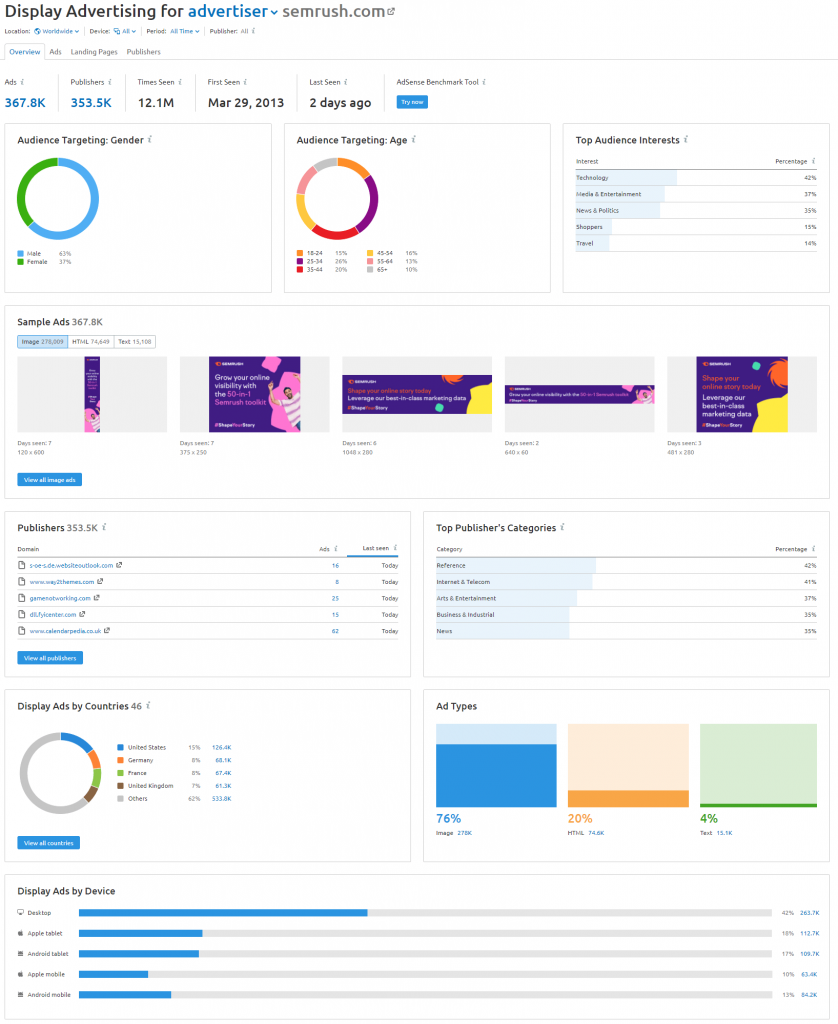Open external link icon for www.way2themes.com
This screenshot has height=1024, width=838.
click(100, 581)
